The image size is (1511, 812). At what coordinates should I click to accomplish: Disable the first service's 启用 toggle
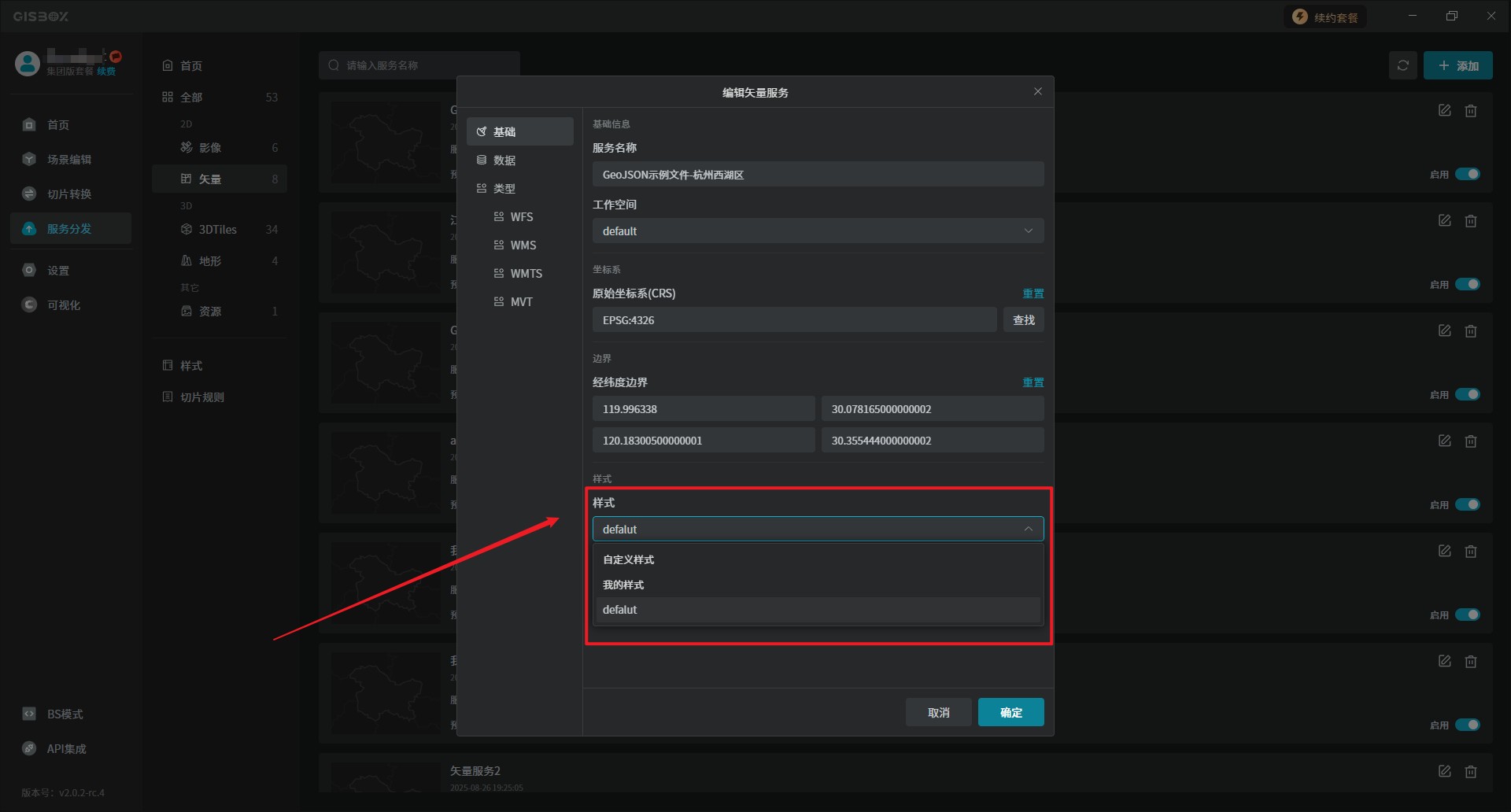click(1467, 174)
